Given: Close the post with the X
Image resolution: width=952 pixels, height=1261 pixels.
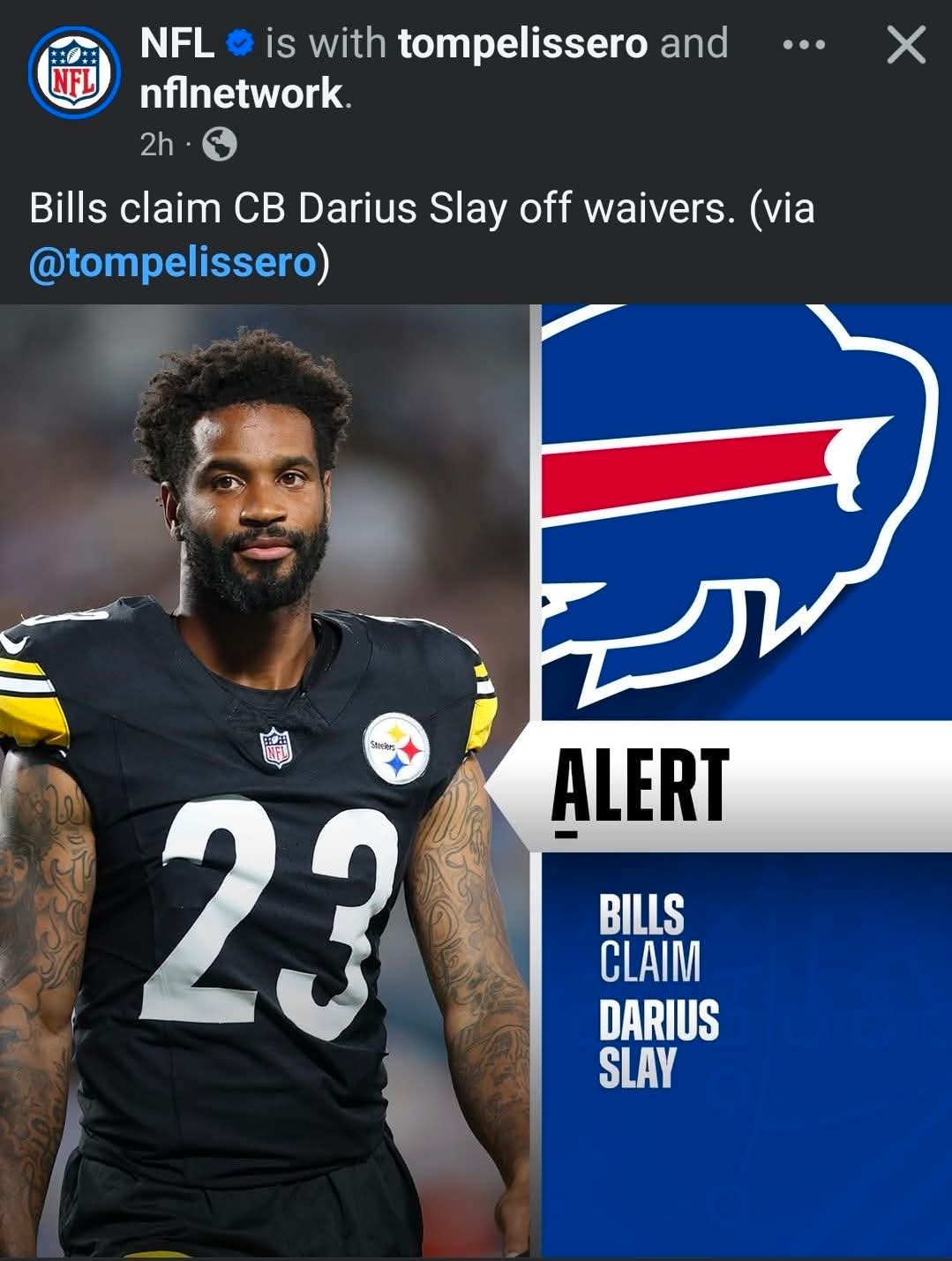Looking at the screenshot, I should pyautogui.click(x=906, y=45).
